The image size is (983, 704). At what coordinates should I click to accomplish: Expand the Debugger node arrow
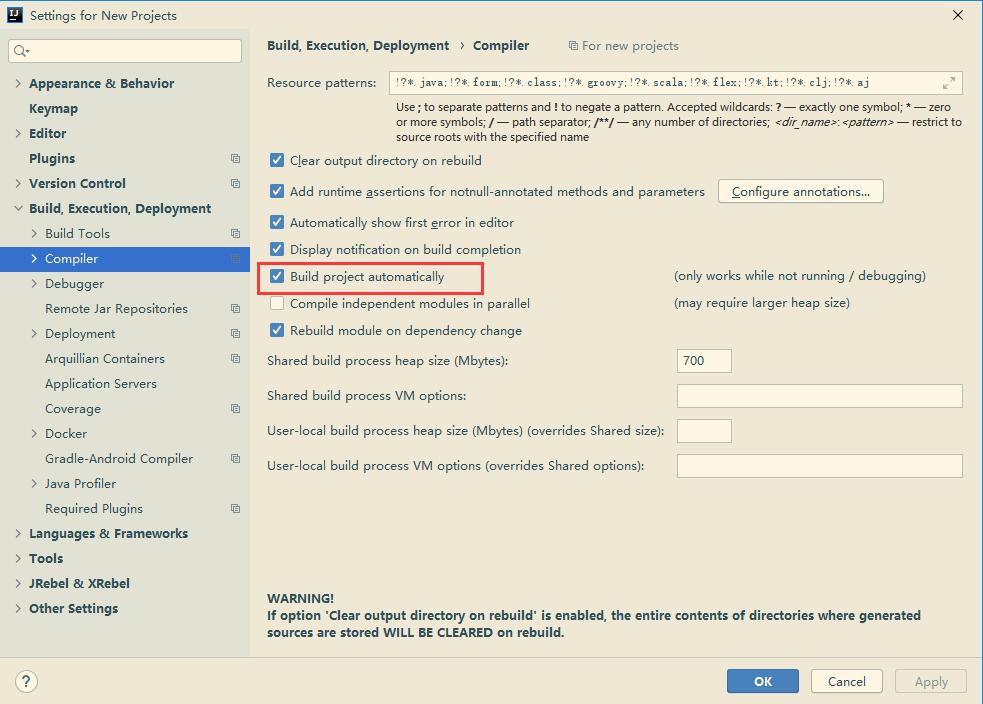34,283
